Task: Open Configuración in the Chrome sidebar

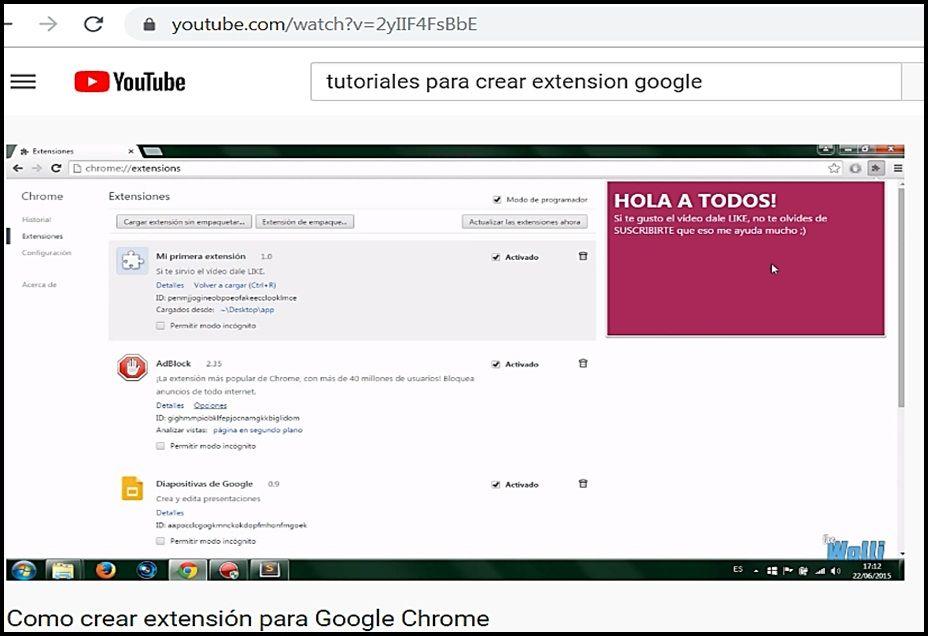Action: click(x=46, y=253)
